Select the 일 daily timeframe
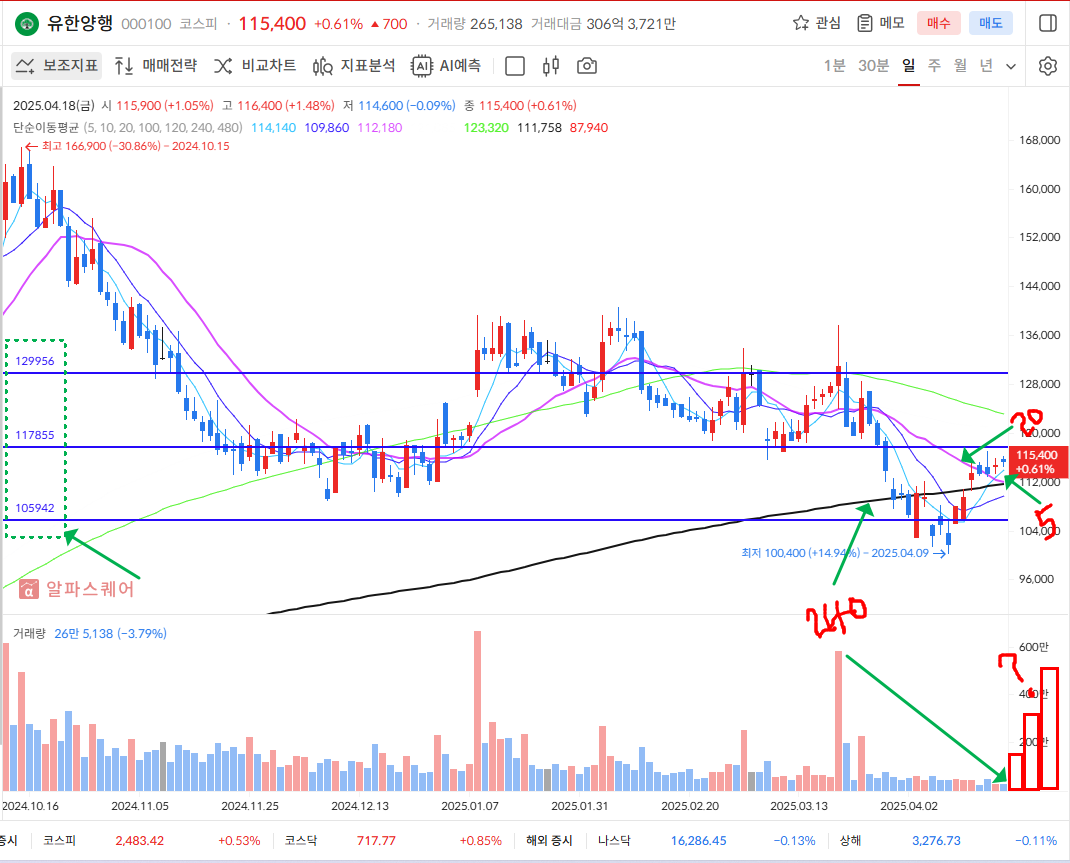 point(908,65)
